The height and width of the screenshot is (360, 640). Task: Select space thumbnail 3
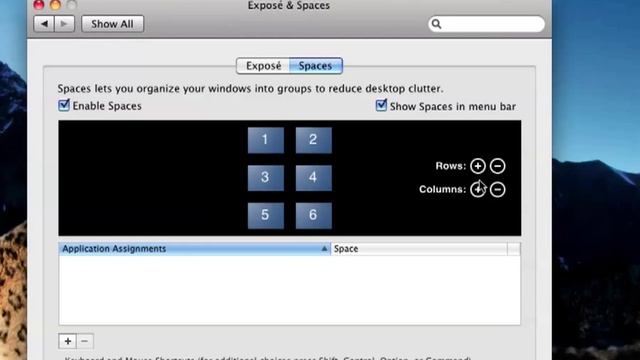[x=266, y=178]
